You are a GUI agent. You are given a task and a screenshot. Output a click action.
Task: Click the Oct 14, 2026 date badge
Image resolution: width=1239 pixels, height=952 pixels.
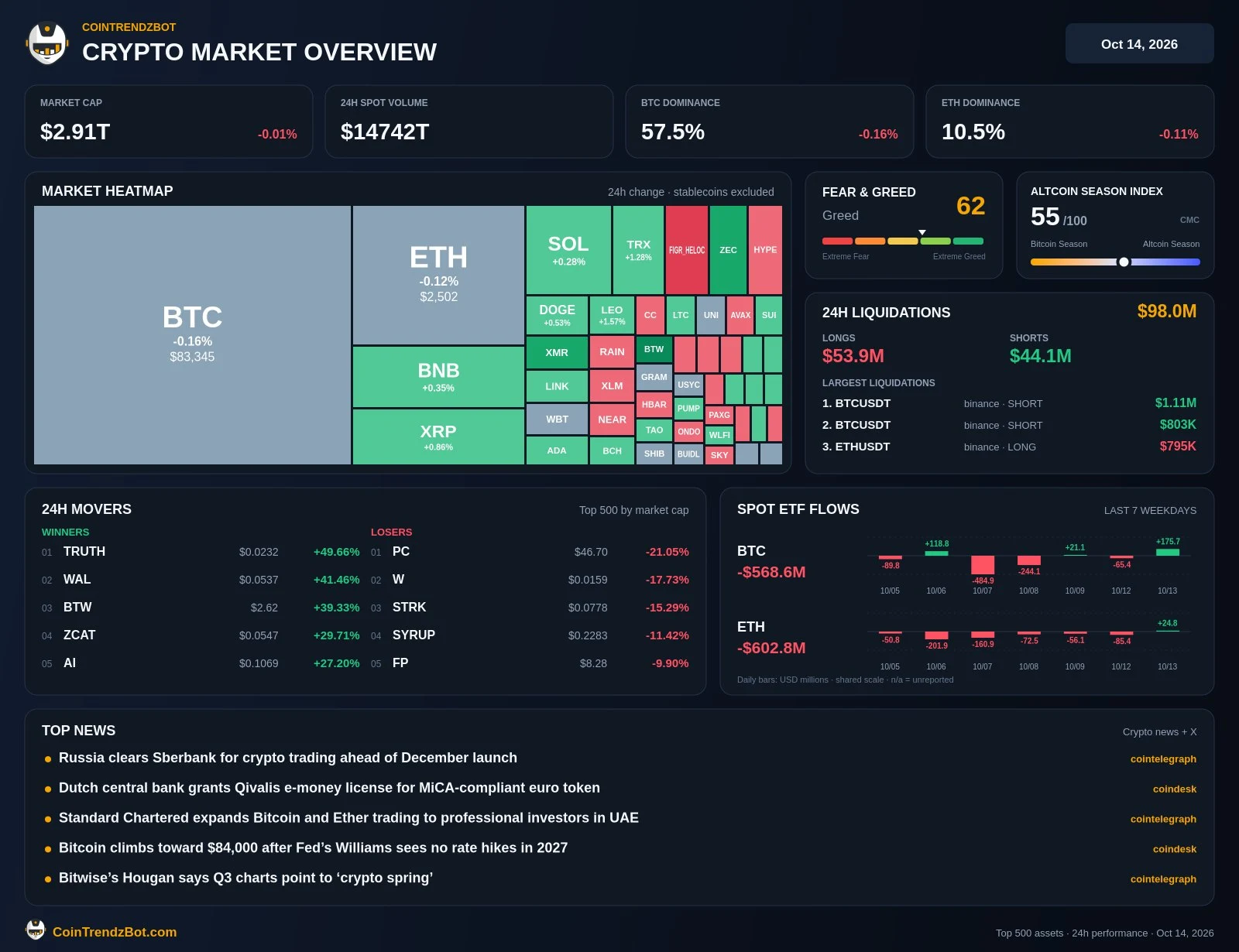point(1139,44)
